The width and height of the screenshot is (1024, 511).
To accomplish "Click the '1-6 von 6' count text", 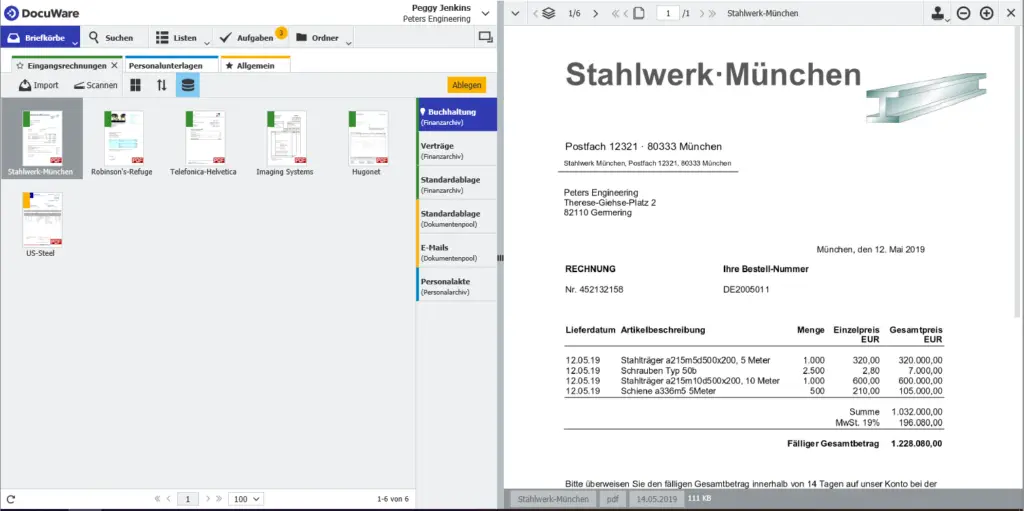I will (x=393, y=499).
